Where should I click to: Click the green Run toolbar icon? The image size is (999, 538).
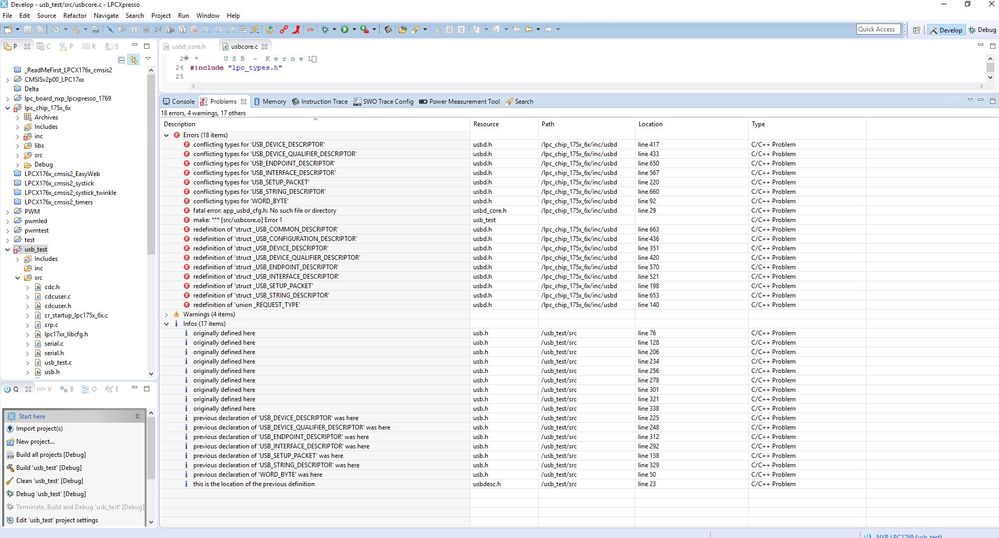[345, 29]
